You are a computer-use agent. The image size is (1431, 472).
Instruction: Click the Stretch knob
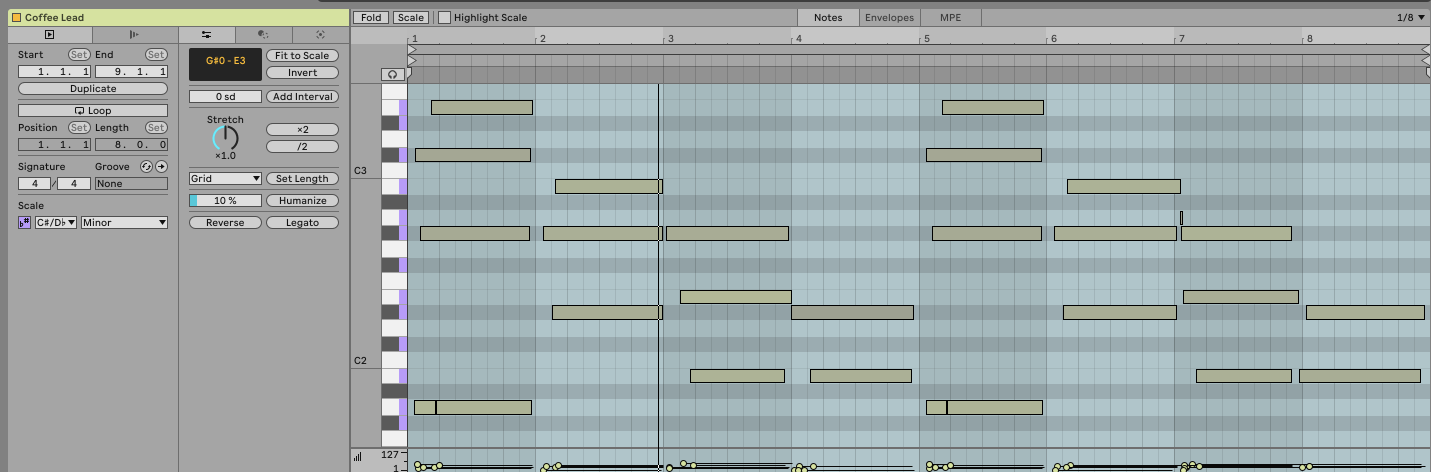coord(226,138)
